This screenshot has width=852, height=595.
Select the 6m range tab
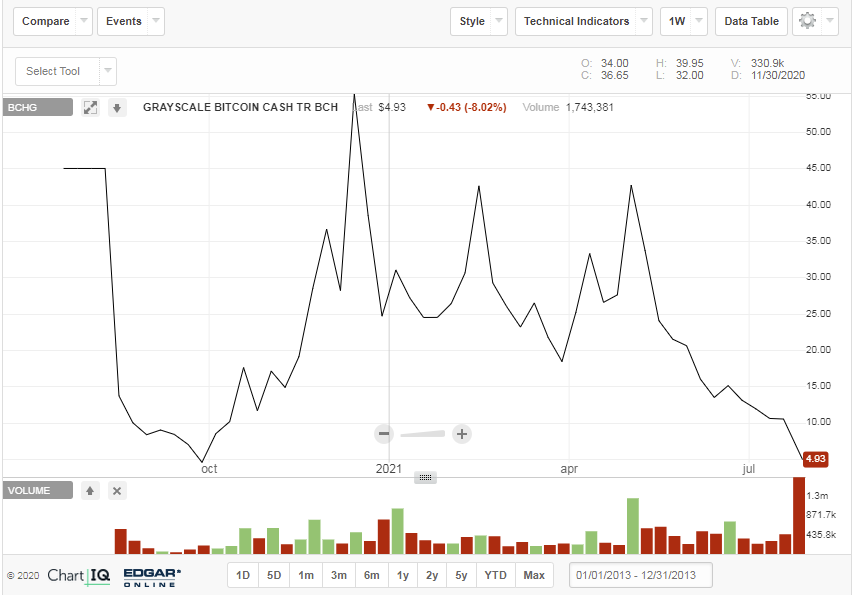tap(372, 575)
